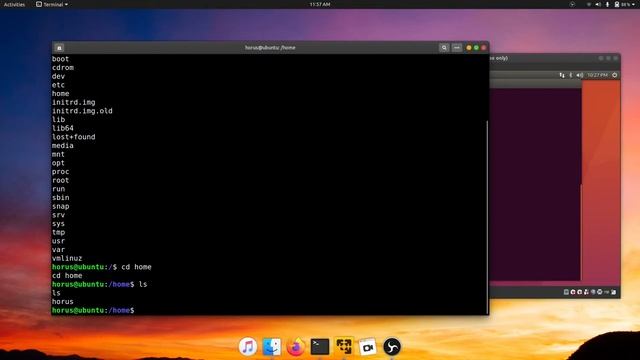
Task: Click the leftmost status icon in VM bottom bar
Action: (566, 292)
